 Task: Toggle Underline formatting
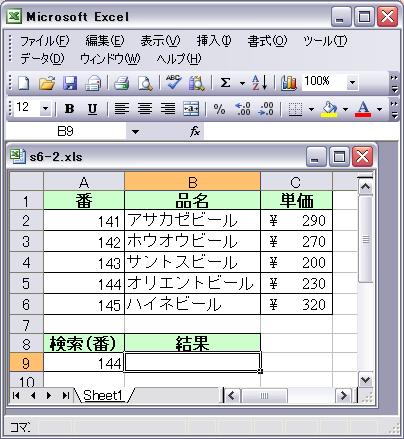coord(92,109)
